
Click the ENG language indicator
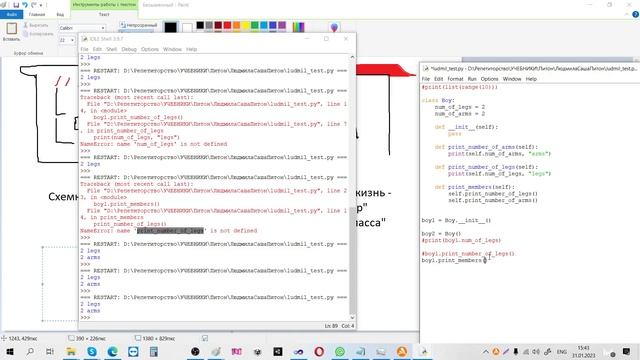[x=562, y=351]
